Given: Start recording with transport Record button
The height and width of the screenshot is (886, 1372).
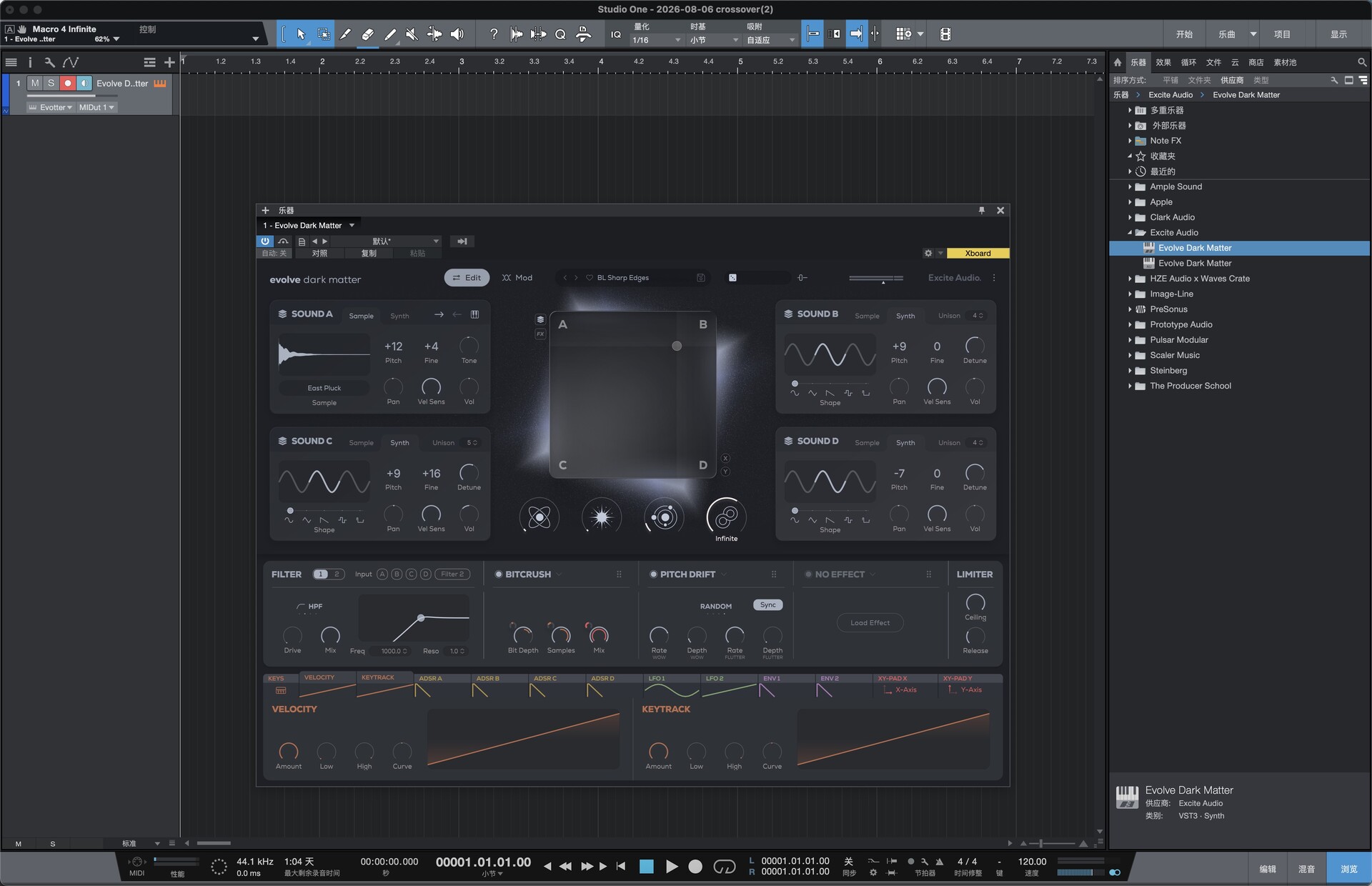Looking at the screenshot, I should pos(695,866).
